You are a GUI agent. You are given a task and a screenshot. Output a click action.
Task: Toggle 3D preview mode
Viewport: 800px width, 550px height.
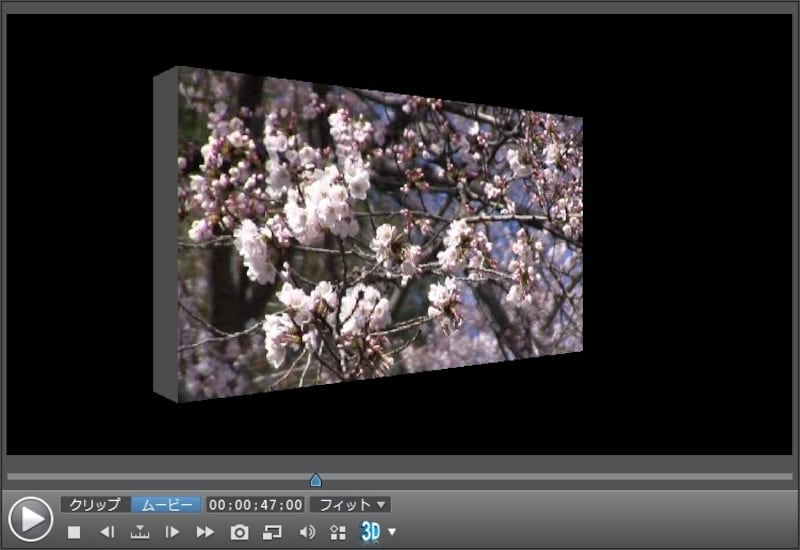(x=370, y=532)
